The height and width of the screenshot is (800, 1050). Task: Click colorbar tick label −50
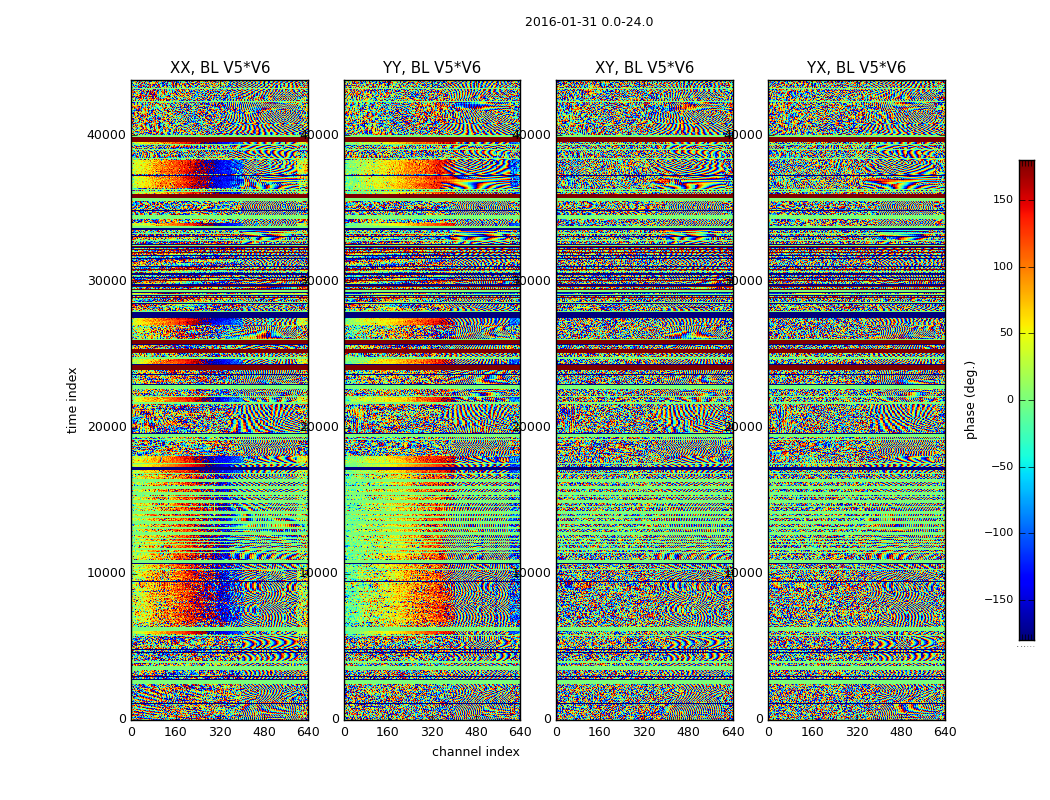1002,466
